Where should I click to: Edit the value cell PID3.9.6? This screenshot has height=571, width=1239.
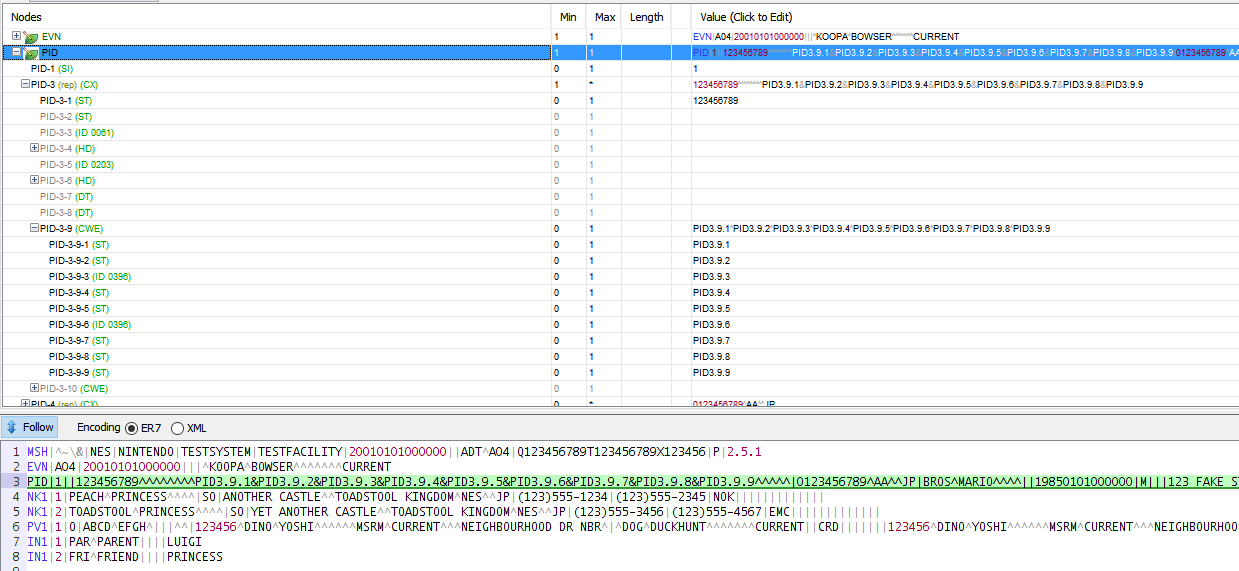tap(965, 325)
